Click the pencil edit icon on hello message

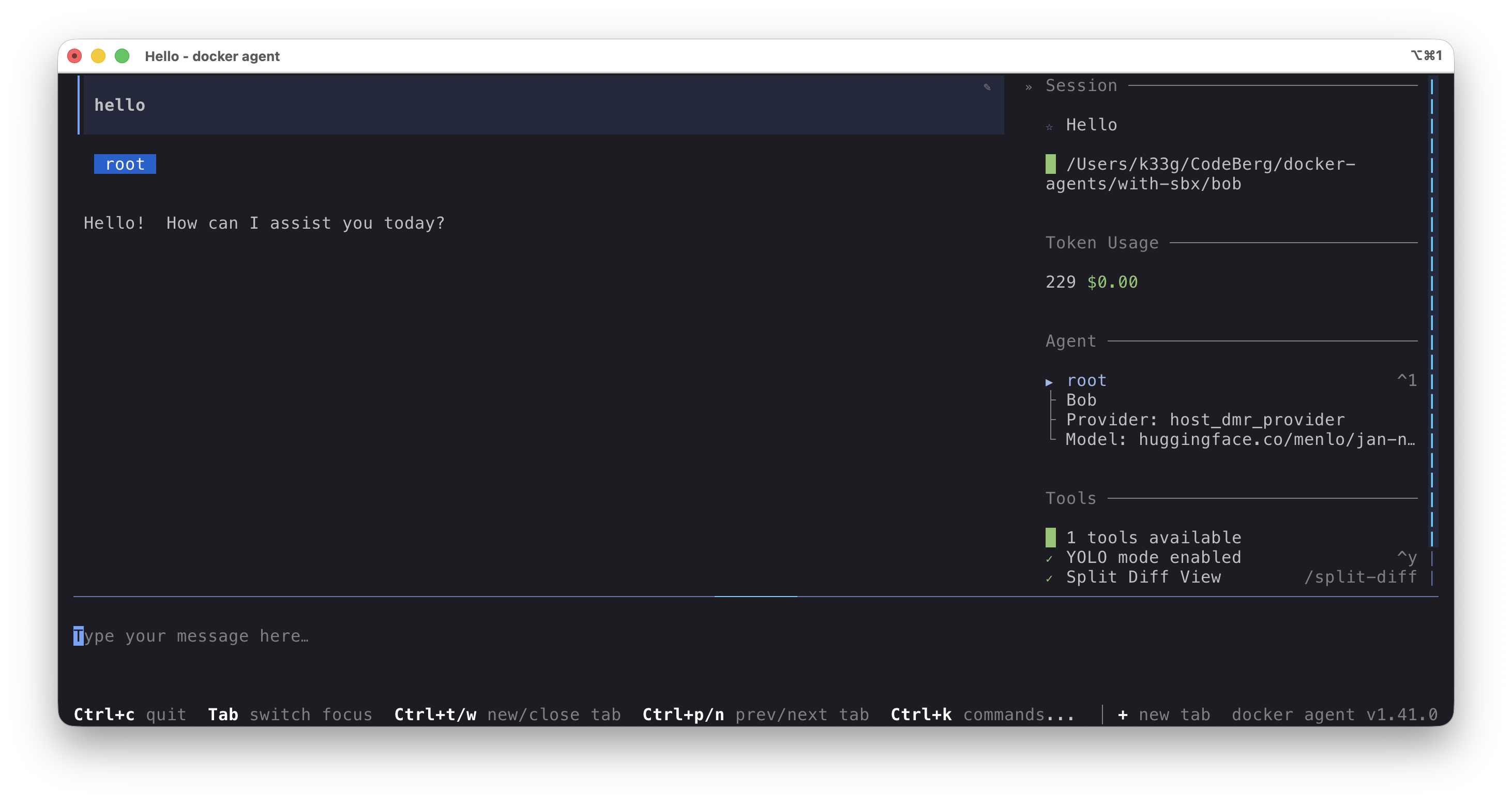coord(987,87)
